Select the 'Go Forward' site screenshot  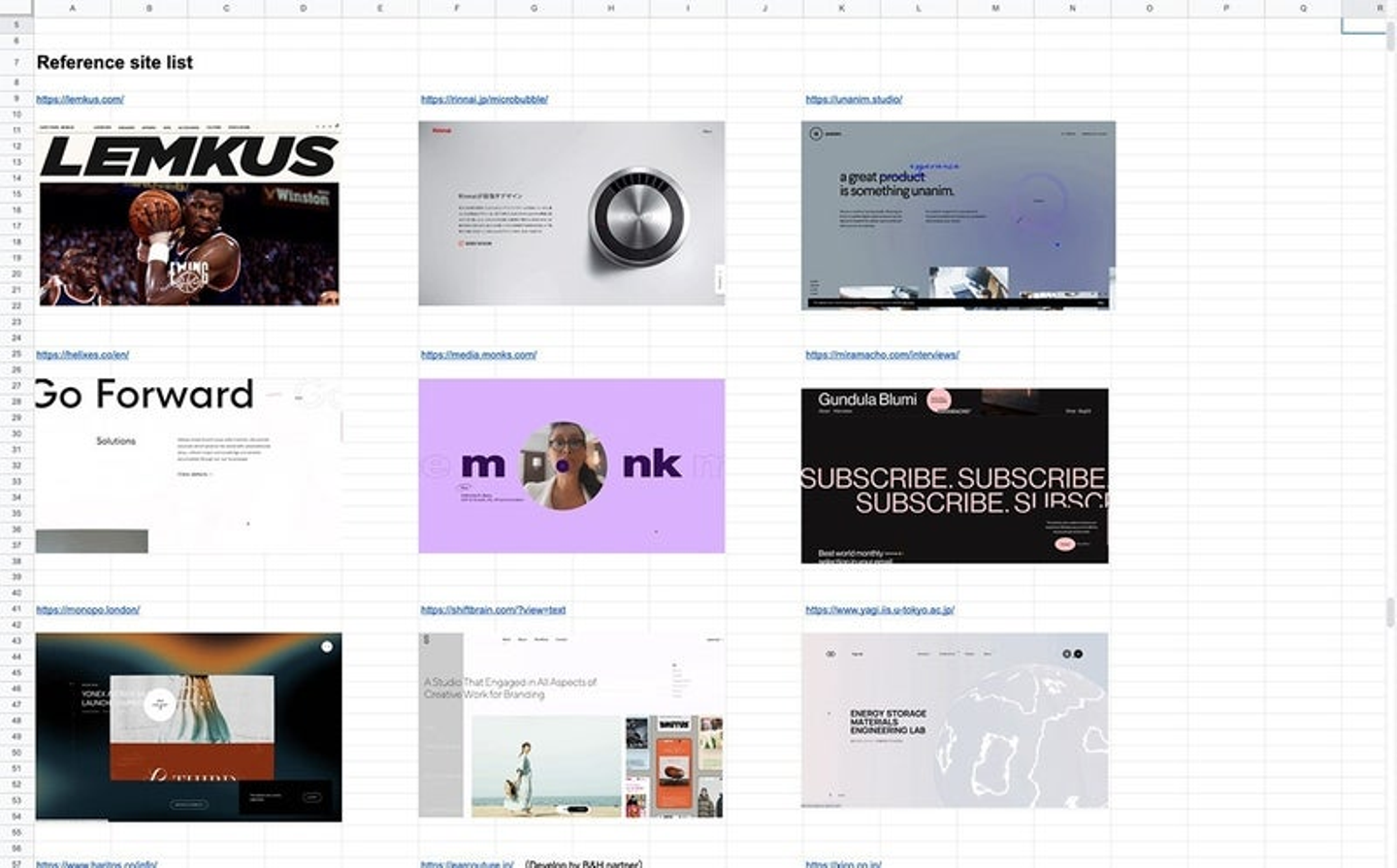coord(189,466)
